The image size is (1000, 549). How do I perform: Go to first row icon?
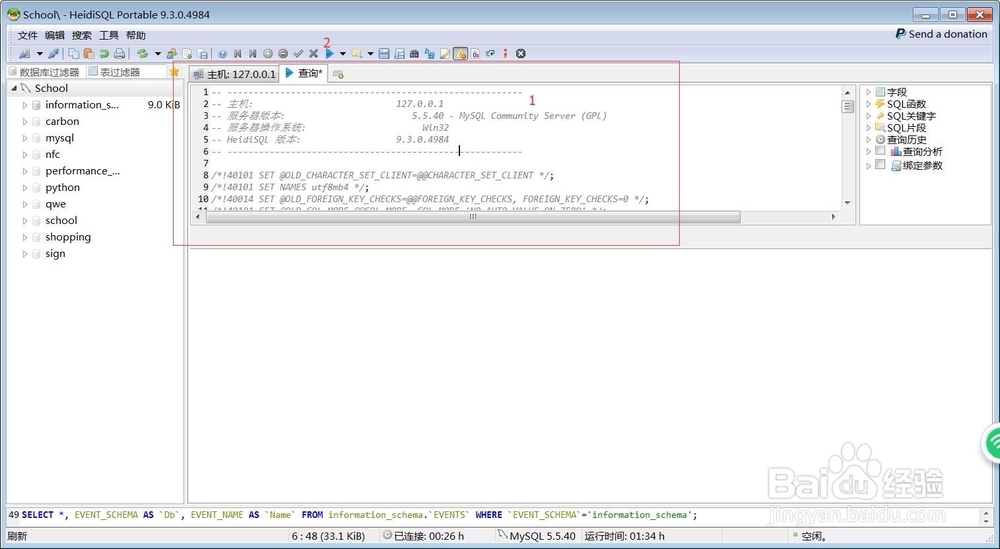click(238, 54)
